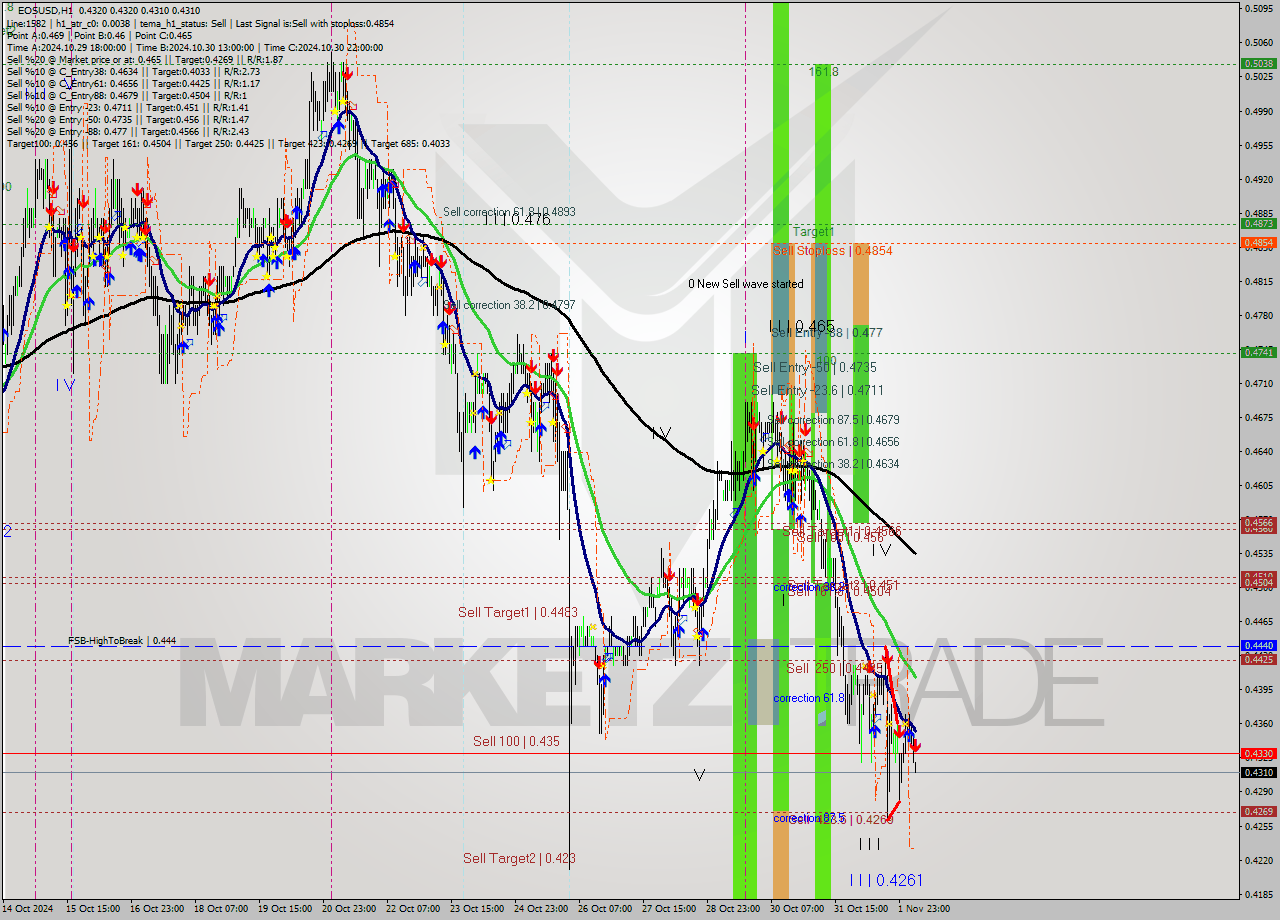Click the 'FSB-HighToBreak | 0.444' label
1280x920 pixels.
coord(122,641)
